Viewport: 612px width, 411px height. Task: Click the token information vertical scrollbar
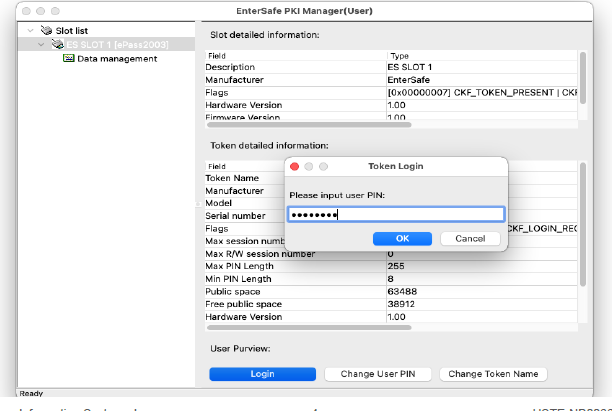[x=583, y=224]
